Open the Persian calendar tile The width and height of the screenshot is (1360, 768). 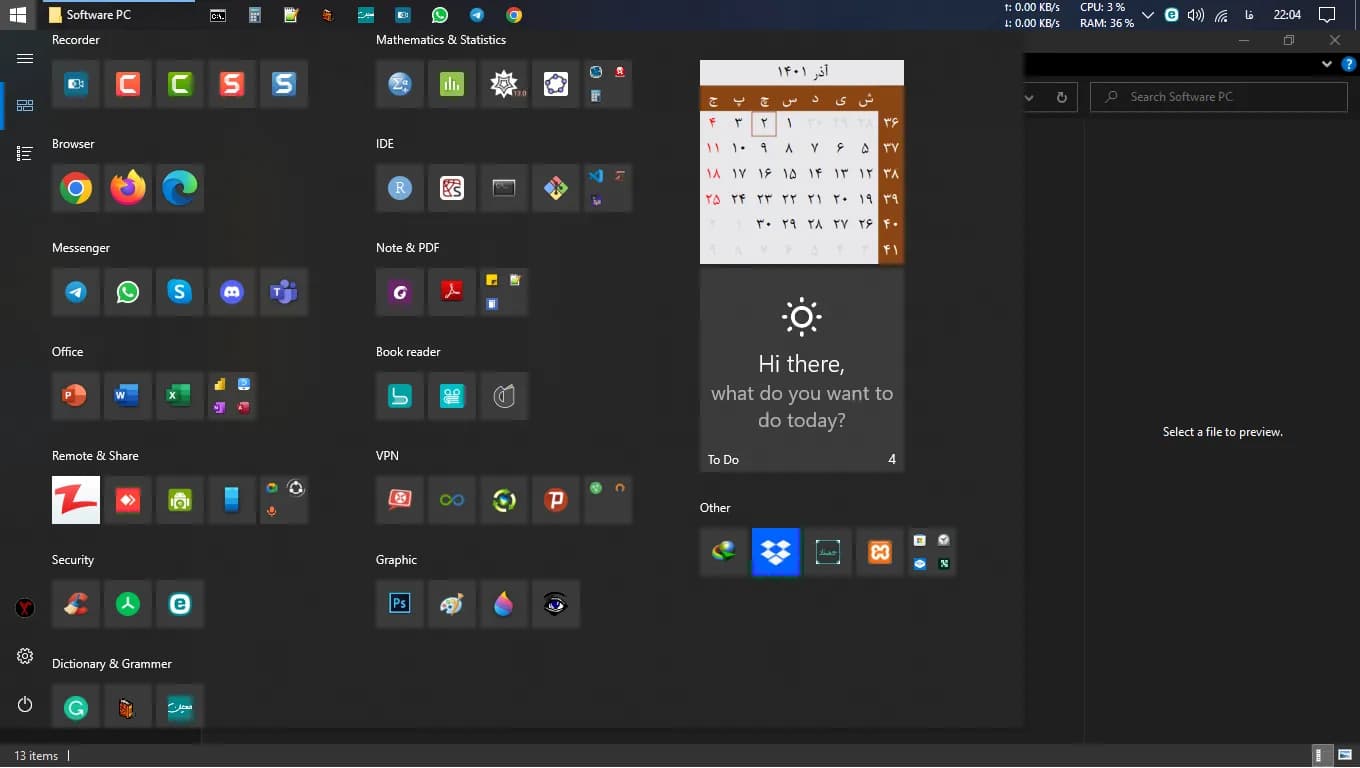click(x=802, y=162)
